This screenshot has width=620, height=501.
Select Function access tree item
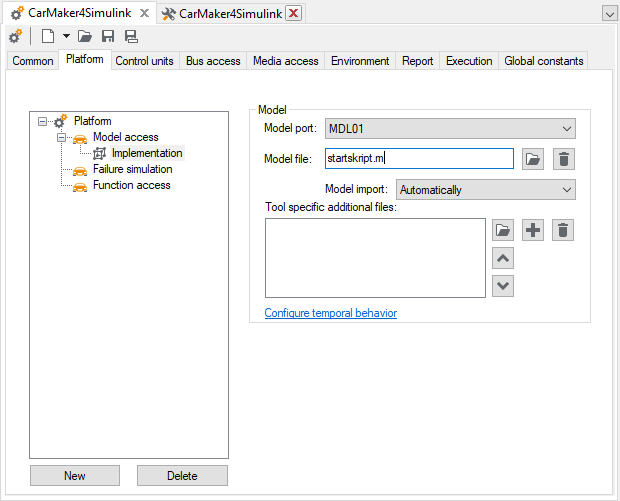point(132,185)
